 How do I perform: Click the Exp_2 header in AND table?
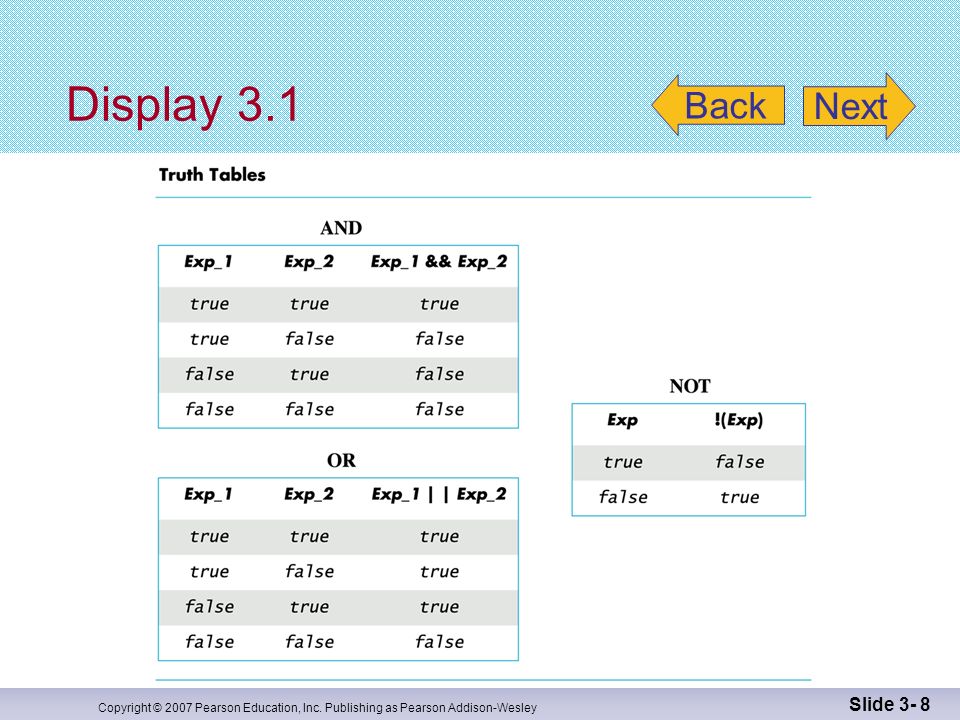tap(309, 262)
